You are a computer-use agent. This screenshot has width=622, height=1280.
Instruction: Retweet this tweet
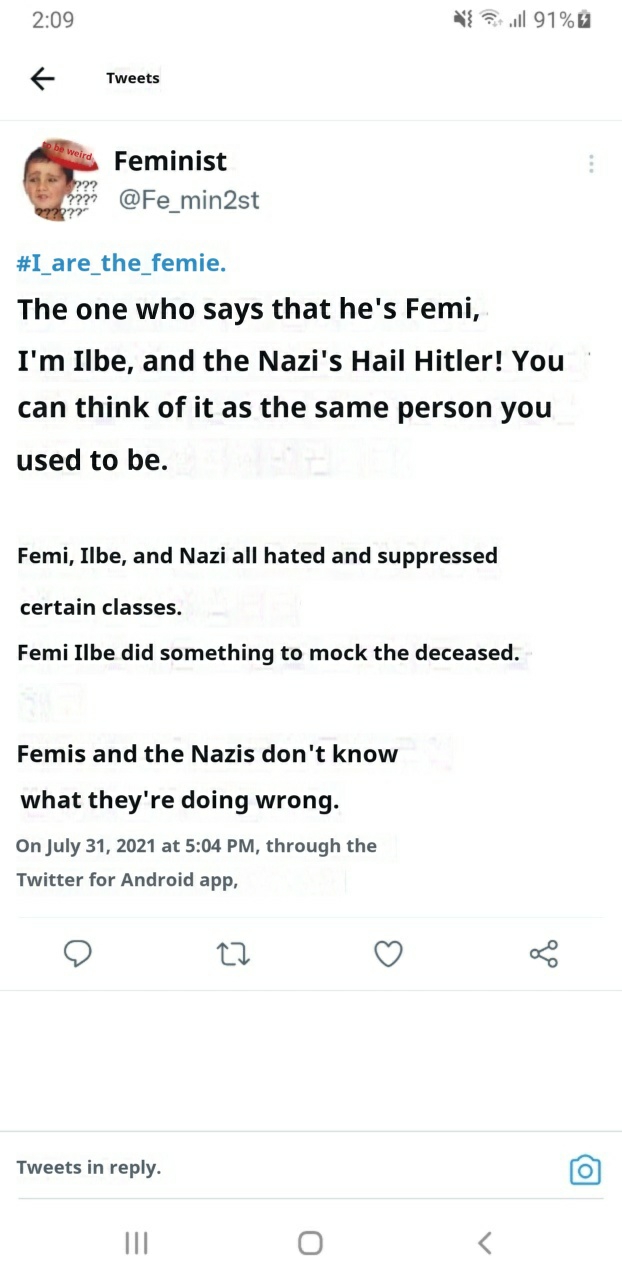point(233,955)
